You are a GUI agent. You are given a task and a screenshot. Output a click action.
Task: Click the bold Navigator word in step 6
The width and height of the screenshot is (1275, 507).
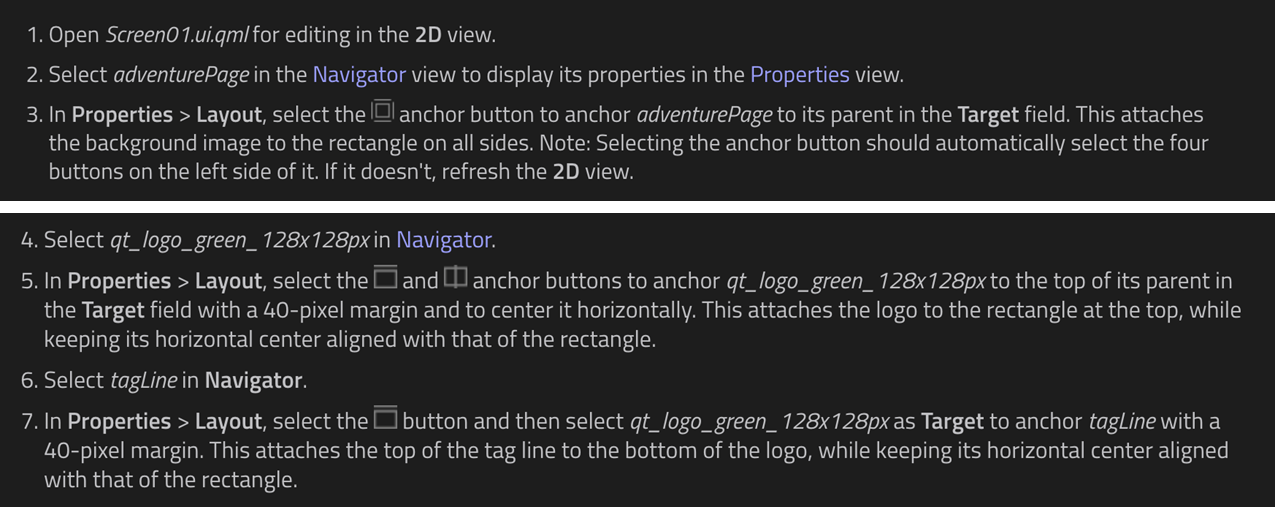tap(253, 381)
